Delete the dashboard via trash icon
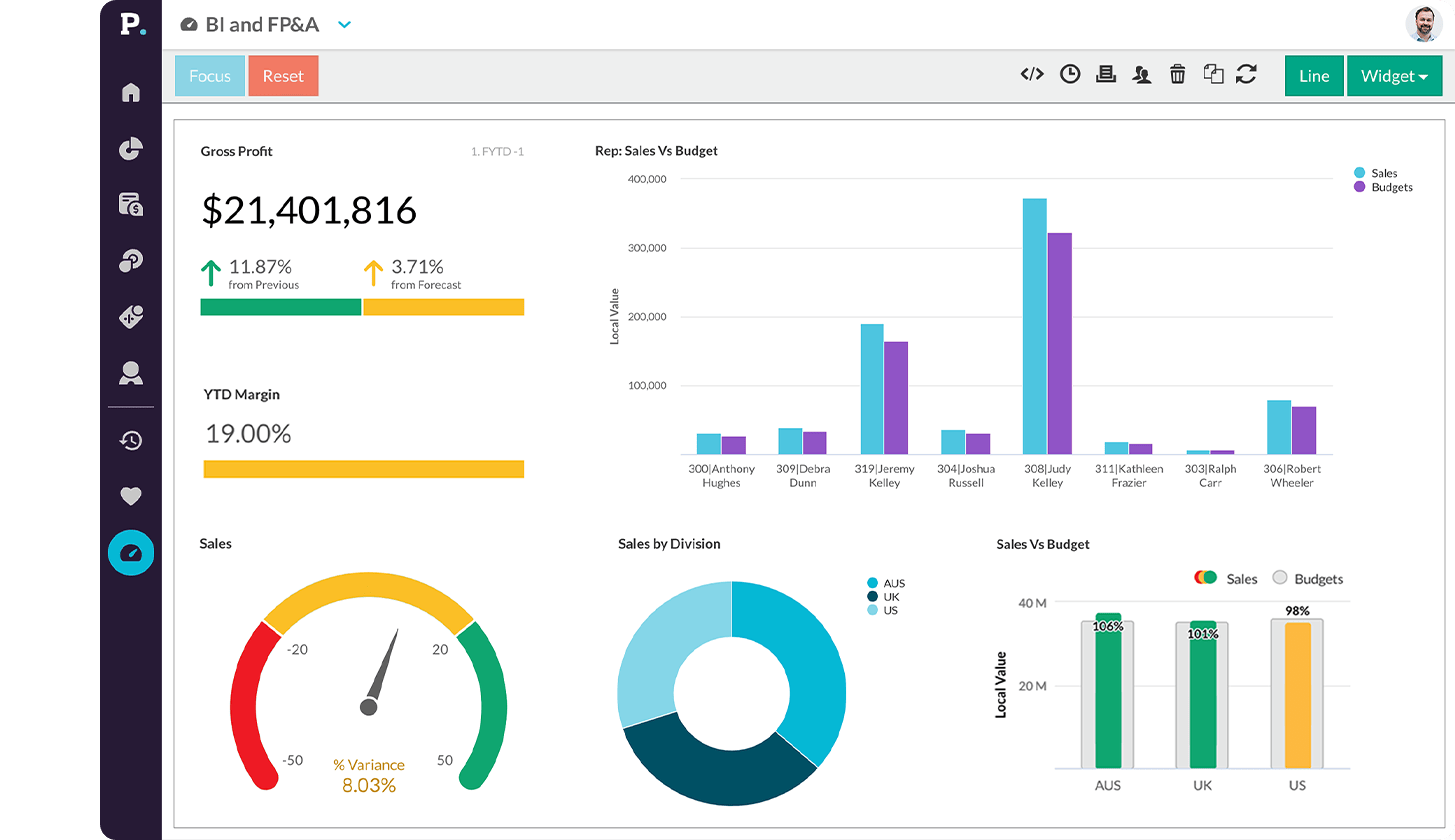Image resolution: width=1455 pixels, height=840 pixels. point(1178,74)
